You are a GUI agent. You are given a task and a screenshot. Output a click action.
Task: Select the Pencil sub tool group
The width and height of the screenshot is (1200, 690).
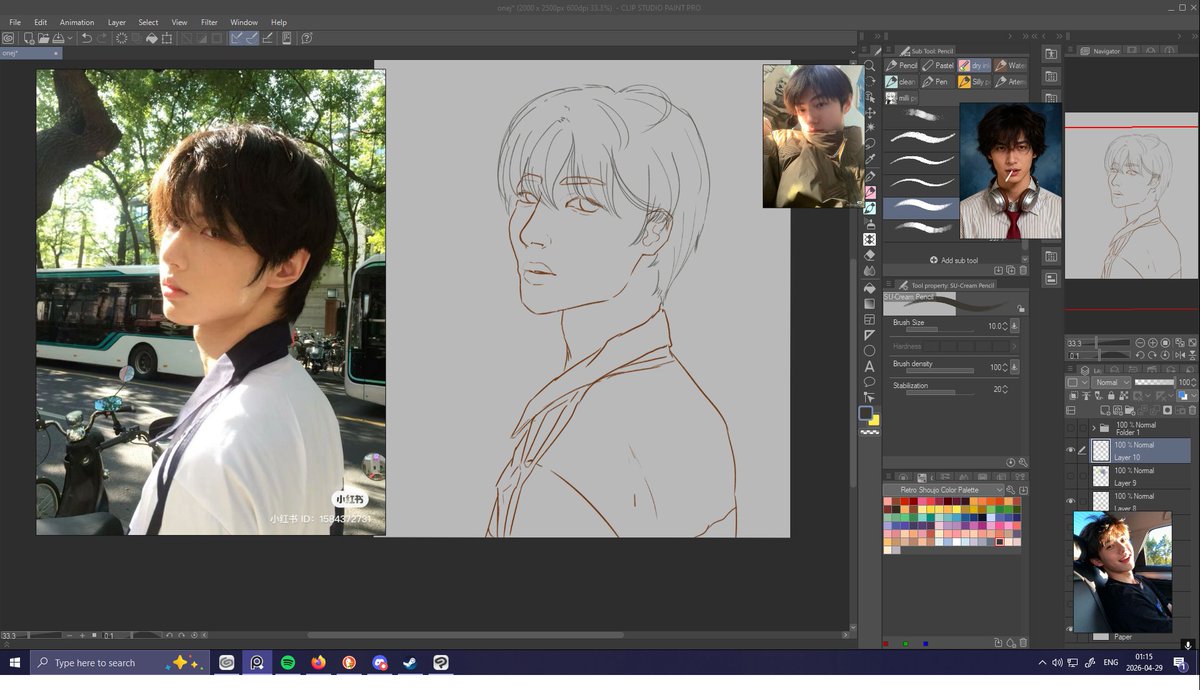[x=902, y=66]
